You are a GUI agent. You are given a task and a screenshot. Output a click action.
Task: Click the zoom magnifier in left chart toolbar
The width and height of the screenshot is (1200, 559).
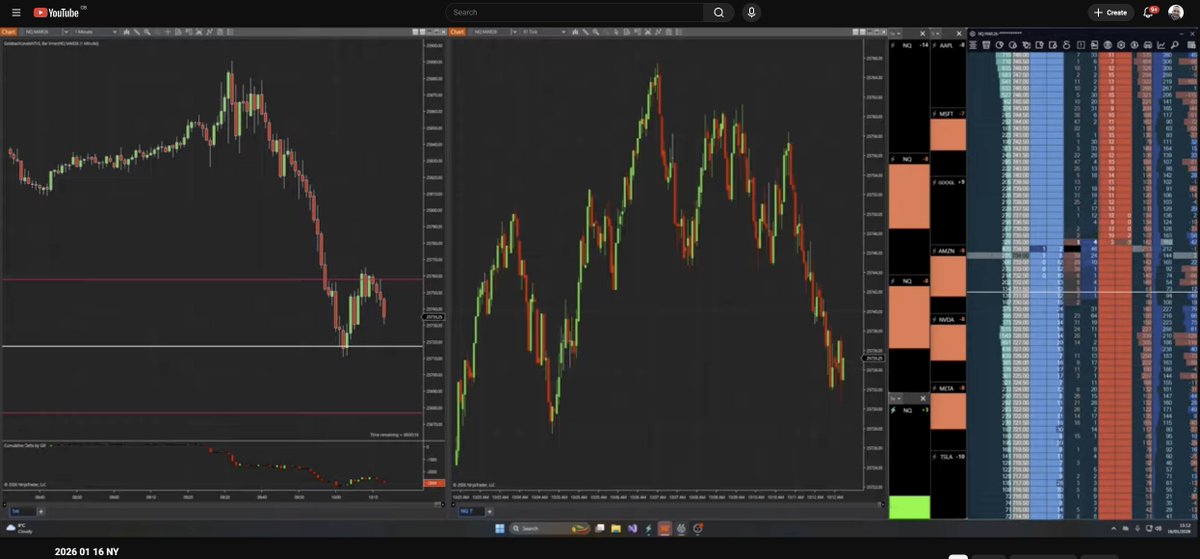pos(147,32)
